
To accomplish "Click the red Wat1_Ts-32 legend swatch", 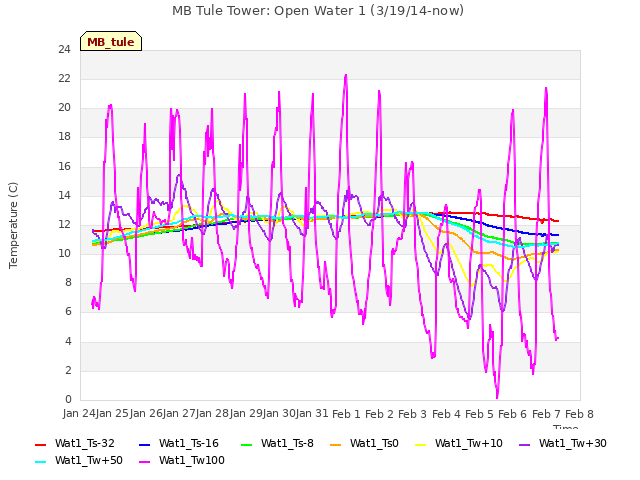I will pyautogui.click(x=40, y=444).
